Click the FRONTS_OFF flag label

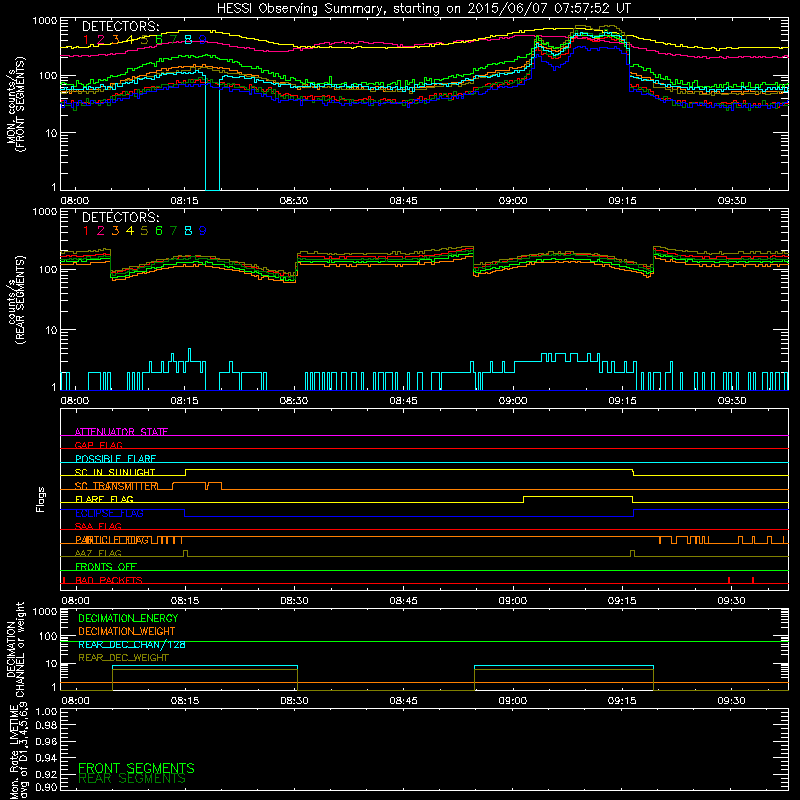click(106, 566)
